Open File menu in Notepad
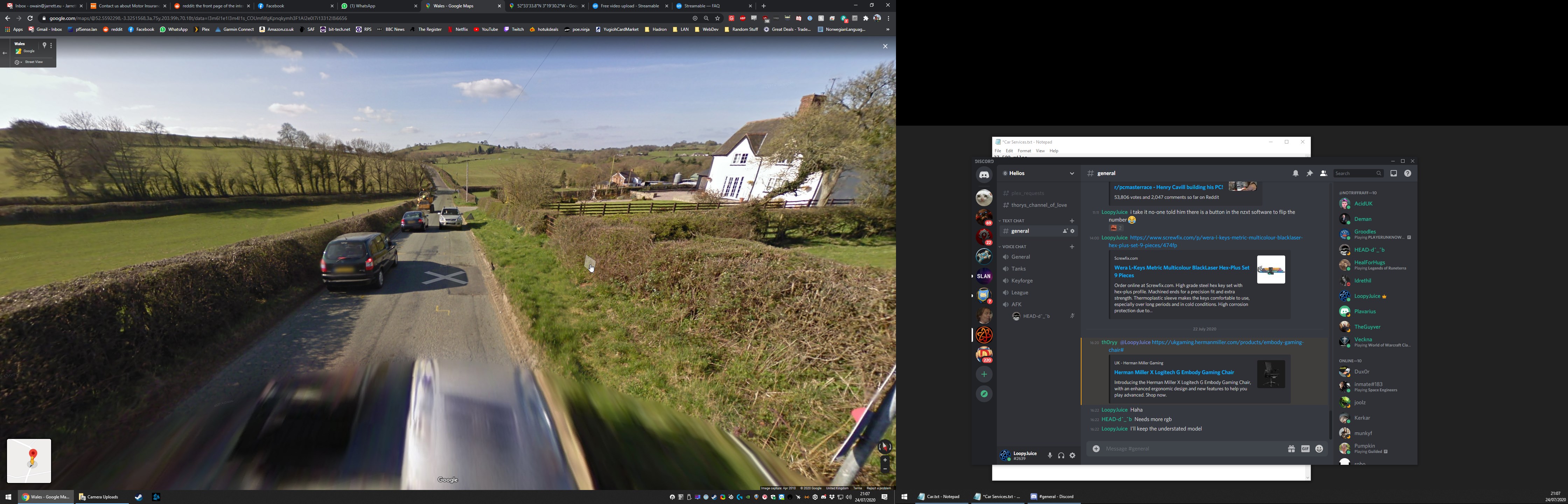 [x=997, y=151]
